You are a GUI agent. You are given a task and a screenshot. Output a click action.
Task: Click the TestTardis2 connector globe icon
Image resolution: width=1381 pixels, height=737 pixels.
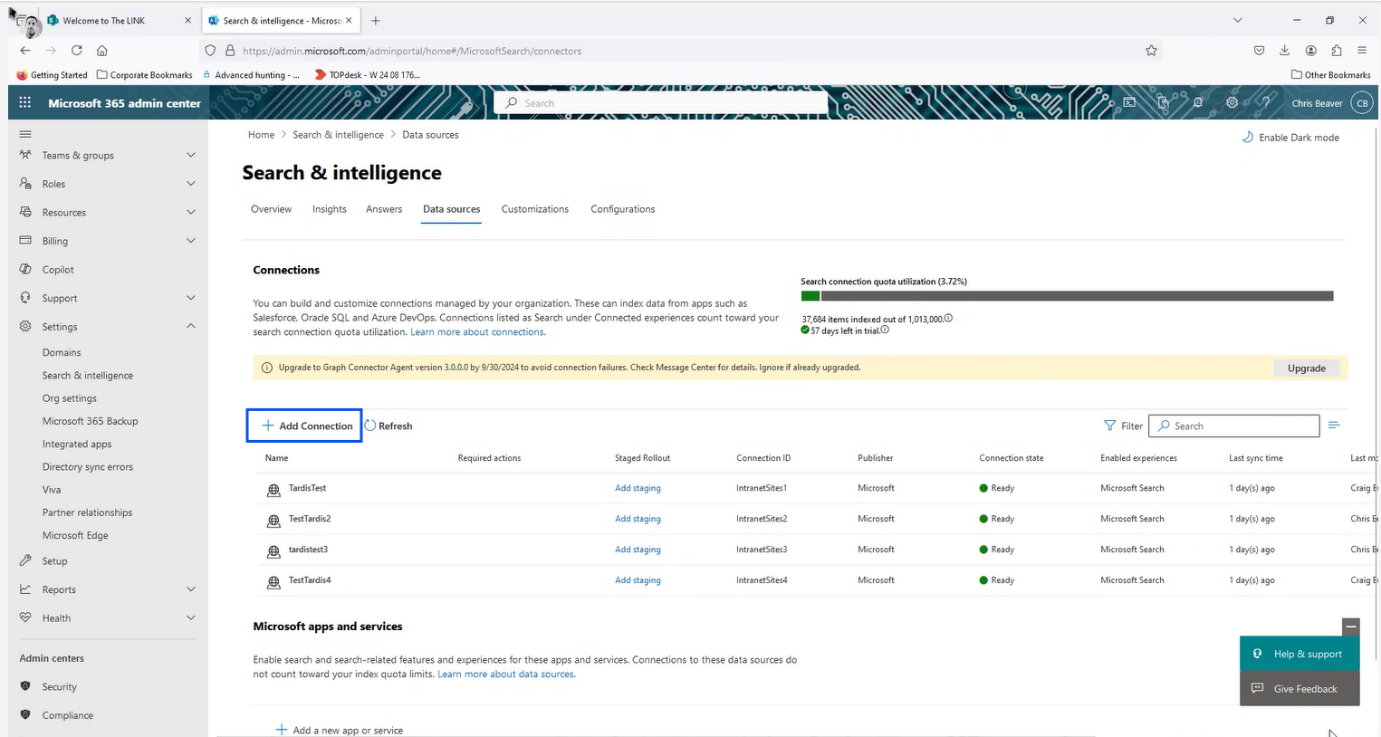click(274, 521)
